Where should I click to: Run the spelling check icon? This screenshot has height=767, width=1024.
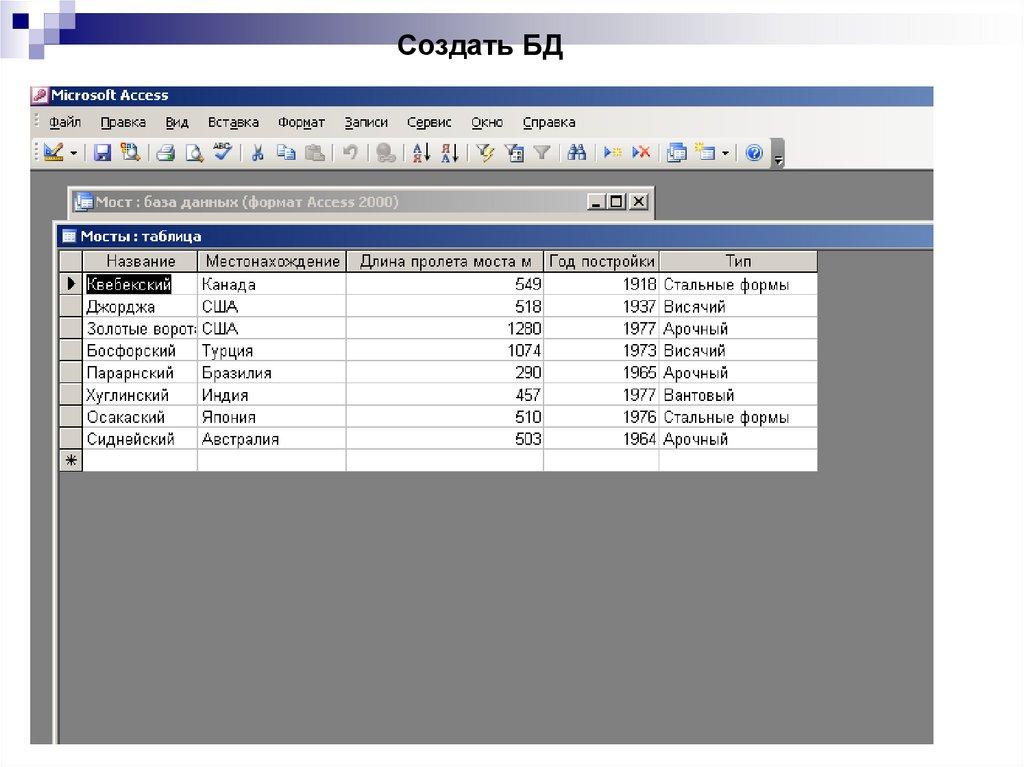point(222,153)
